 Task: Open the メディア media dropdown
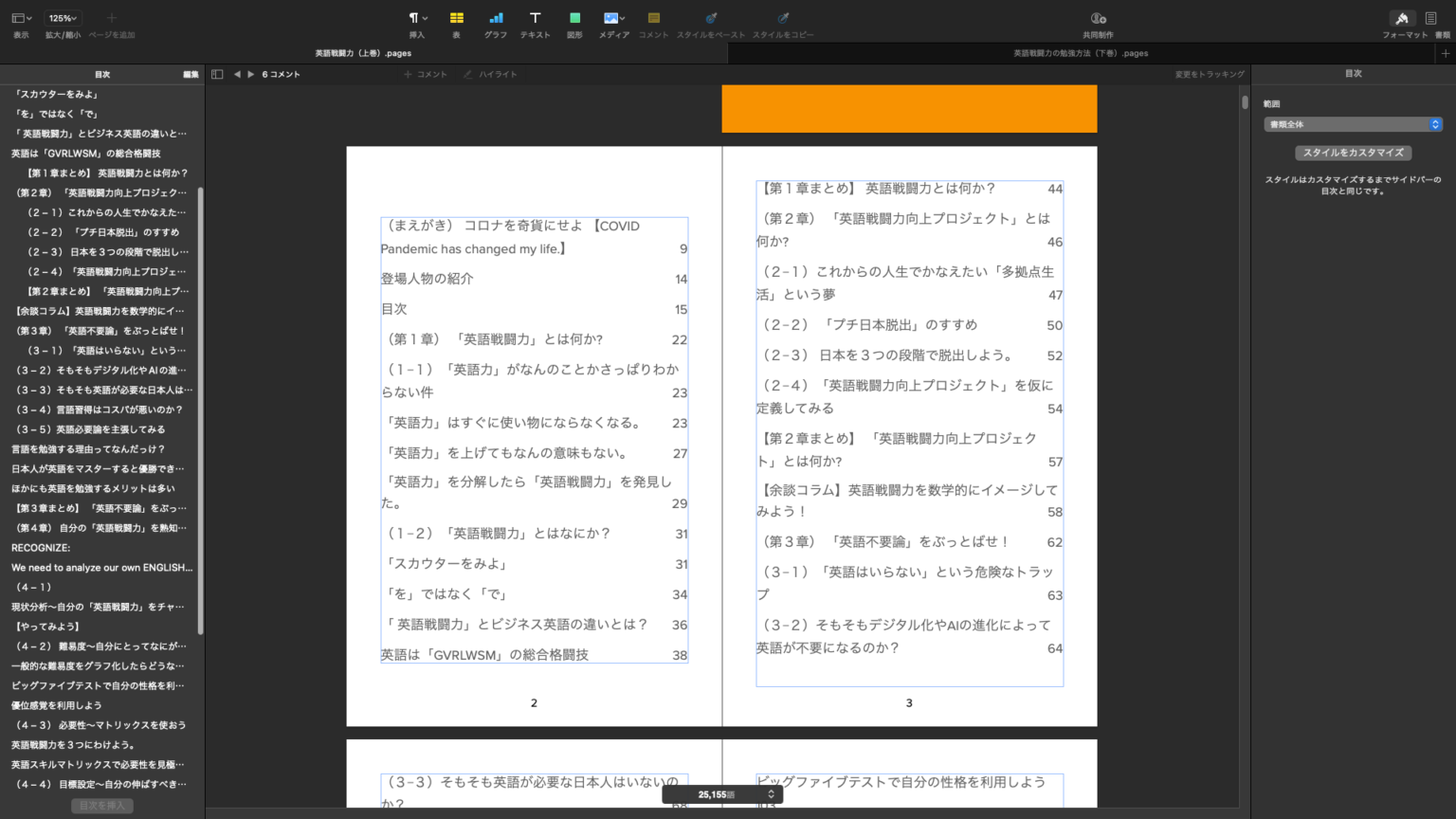tap(614, 18)
